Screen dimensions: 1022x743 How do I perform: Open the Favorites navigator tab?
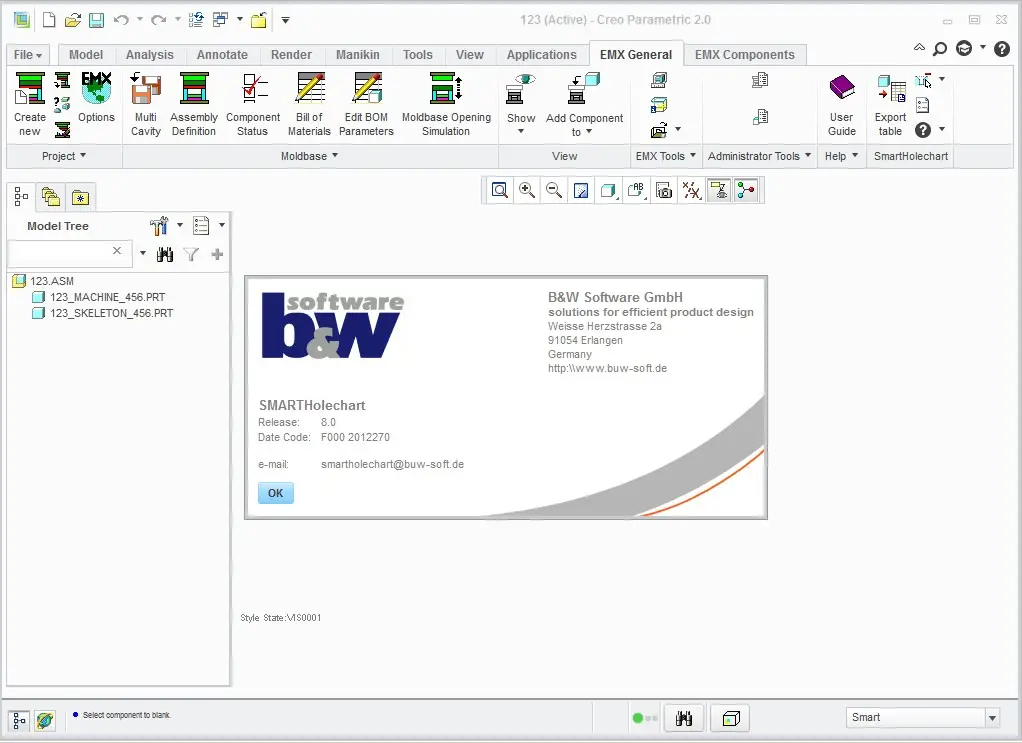pos(80,197)
